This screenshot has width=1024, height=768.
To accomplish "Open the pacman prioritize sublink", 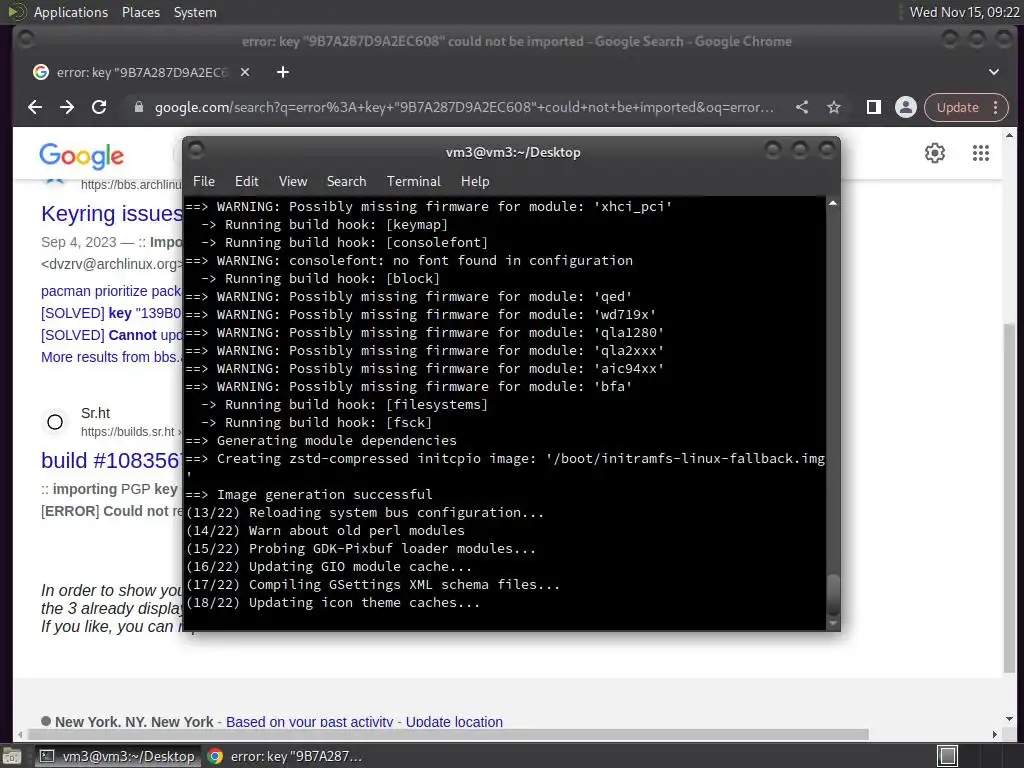I will 111,291.
